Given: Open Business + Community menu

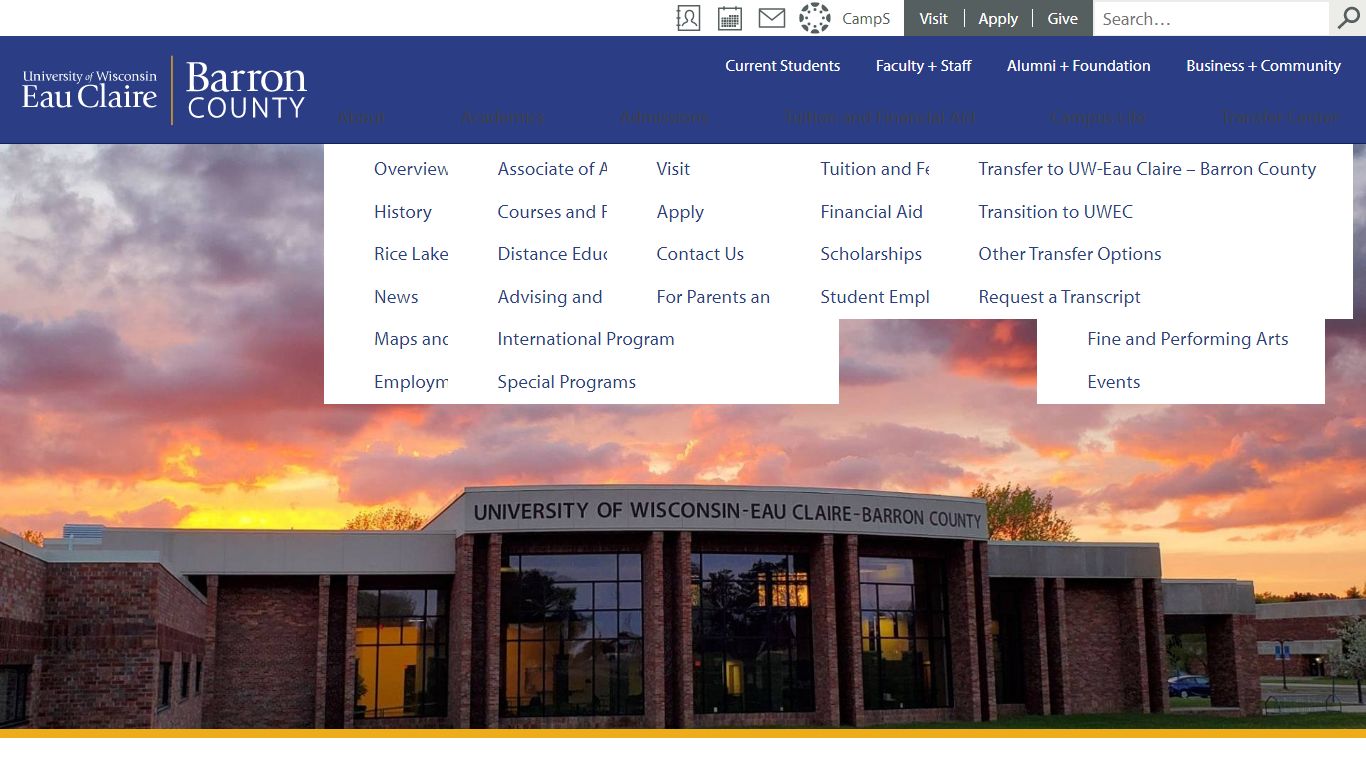Looking at the screenshot, I should coord(1263,66).
